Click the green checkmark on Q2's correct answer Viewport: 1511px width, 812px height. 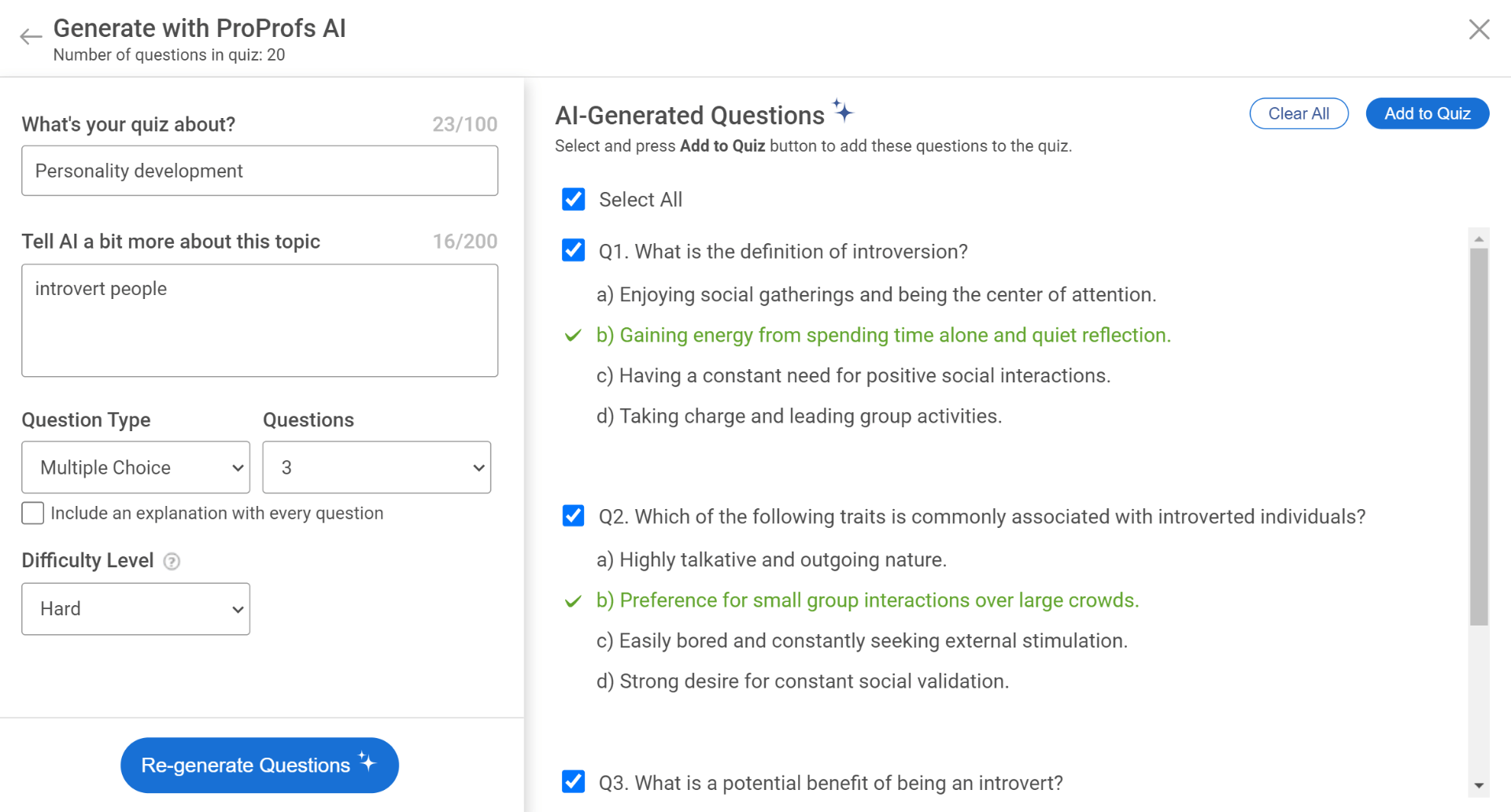click(572, 600)
